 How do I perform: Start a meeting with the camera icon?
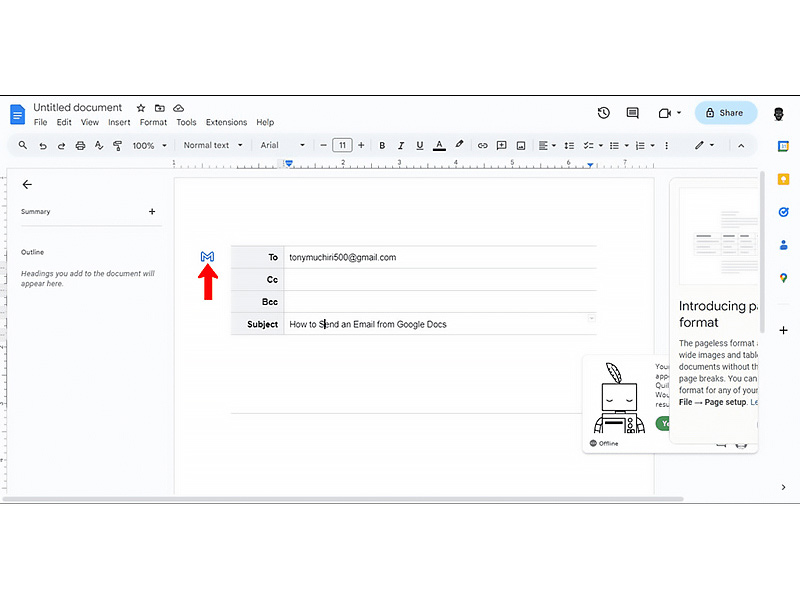[x=664, y=113]
